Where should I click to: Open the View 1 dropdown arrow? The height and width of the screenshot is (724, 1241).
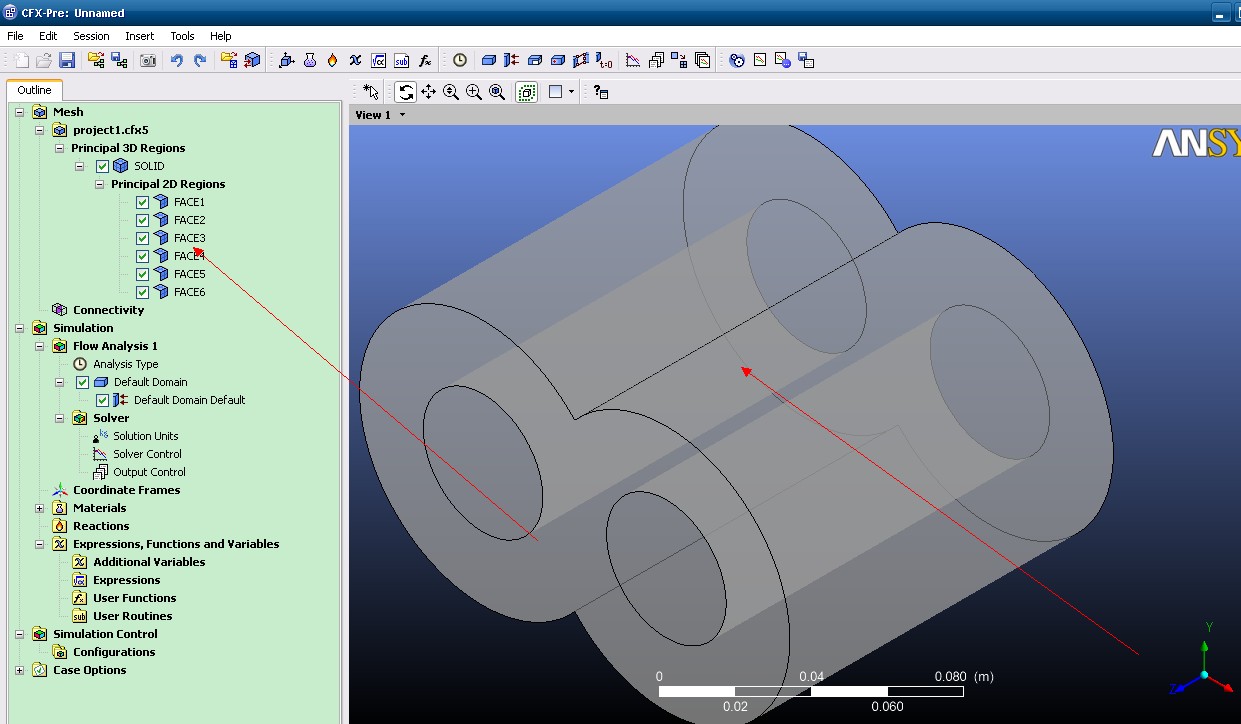(x=403, y=115)
